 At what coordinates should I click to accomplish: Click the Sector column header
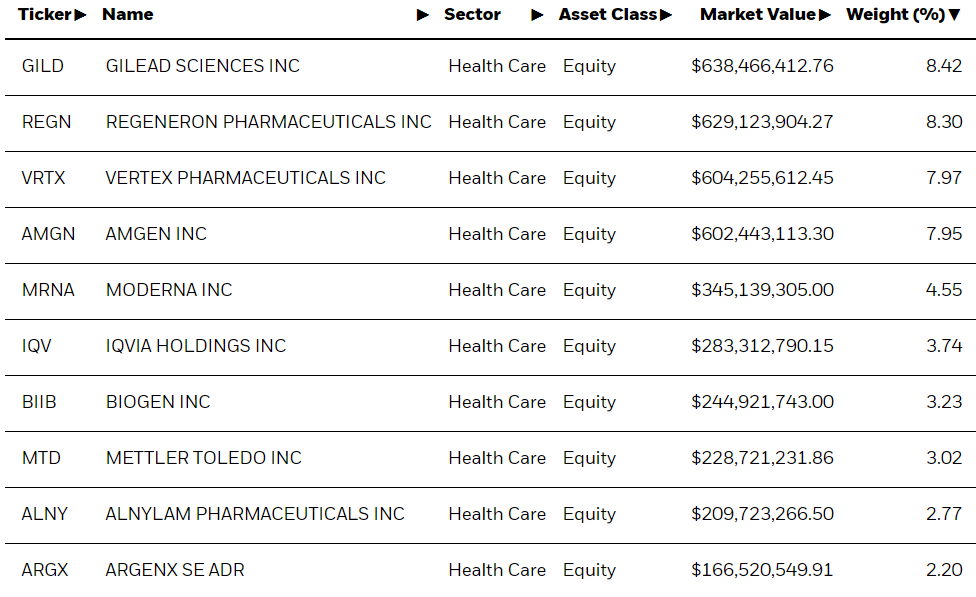(x=472, y=14)
